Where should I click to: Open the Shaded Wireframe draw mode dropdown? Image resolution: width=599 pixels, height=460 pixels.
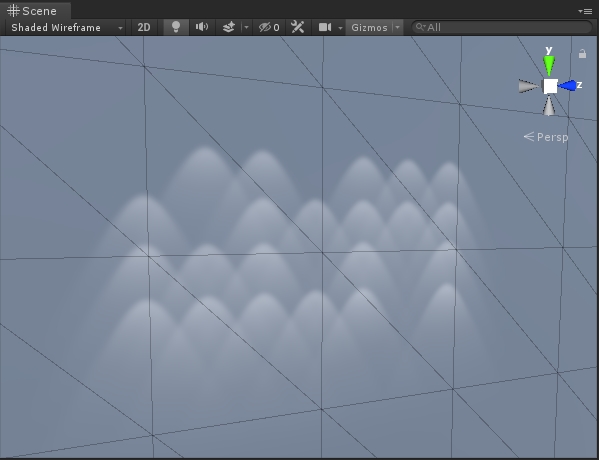(x=66, y=28)
